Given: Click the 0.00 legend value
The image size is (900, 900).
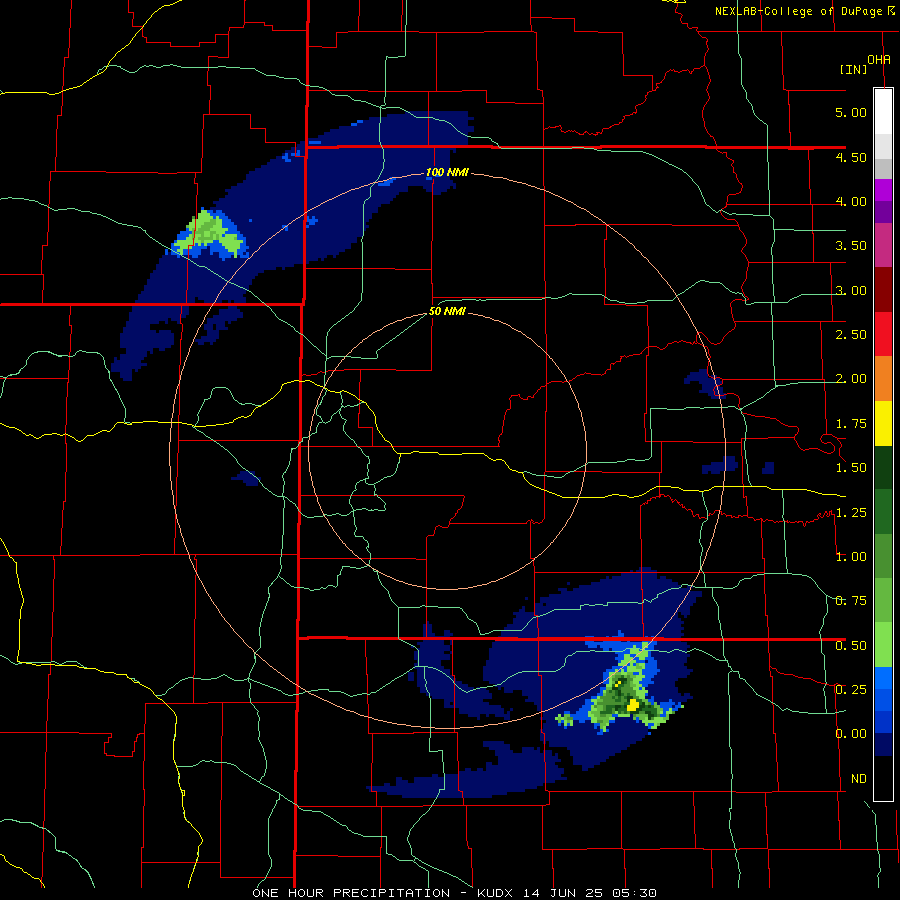Looking at the screenshot, I should click(x=851, y=734).
